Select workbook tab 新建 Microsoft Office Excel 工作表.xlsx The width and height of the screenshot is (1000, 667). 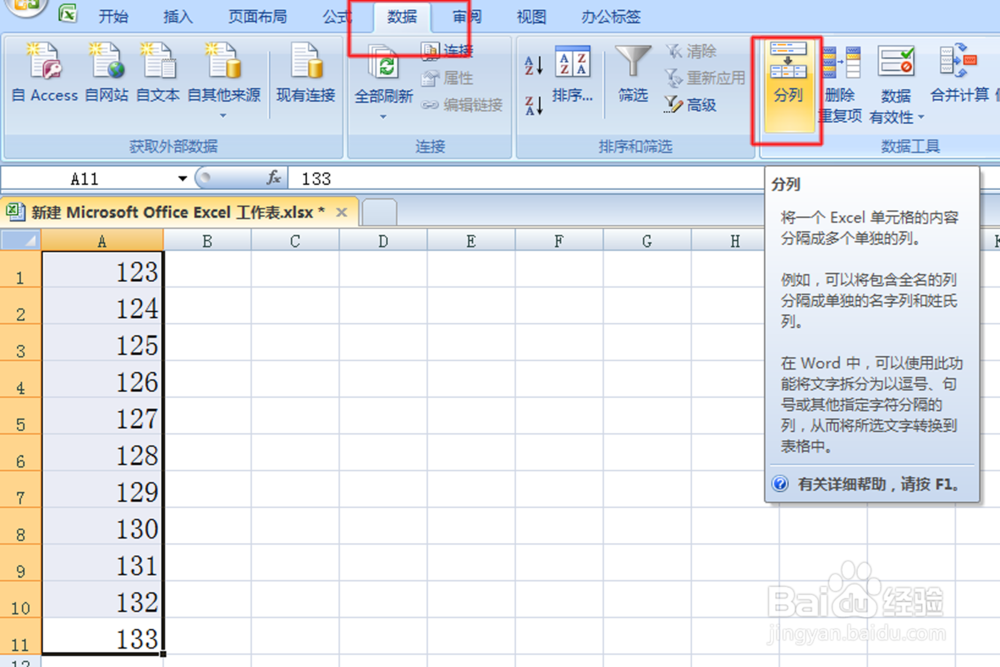tap(179, 212)
